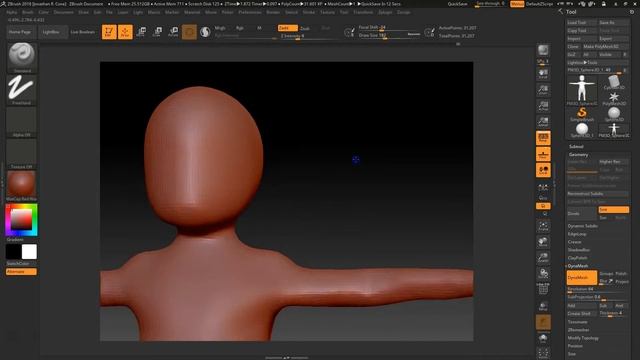Image resolution: width=640 pixels, height=360 pixels.
Task: Open the Standard brush selector
Action: coord(22,58)
